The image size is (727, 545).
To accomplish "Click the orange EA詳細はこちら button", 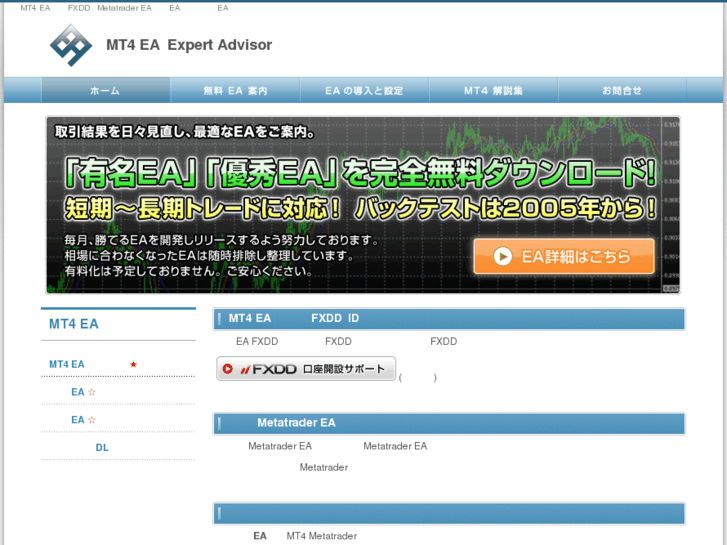I will pos(564,256).
